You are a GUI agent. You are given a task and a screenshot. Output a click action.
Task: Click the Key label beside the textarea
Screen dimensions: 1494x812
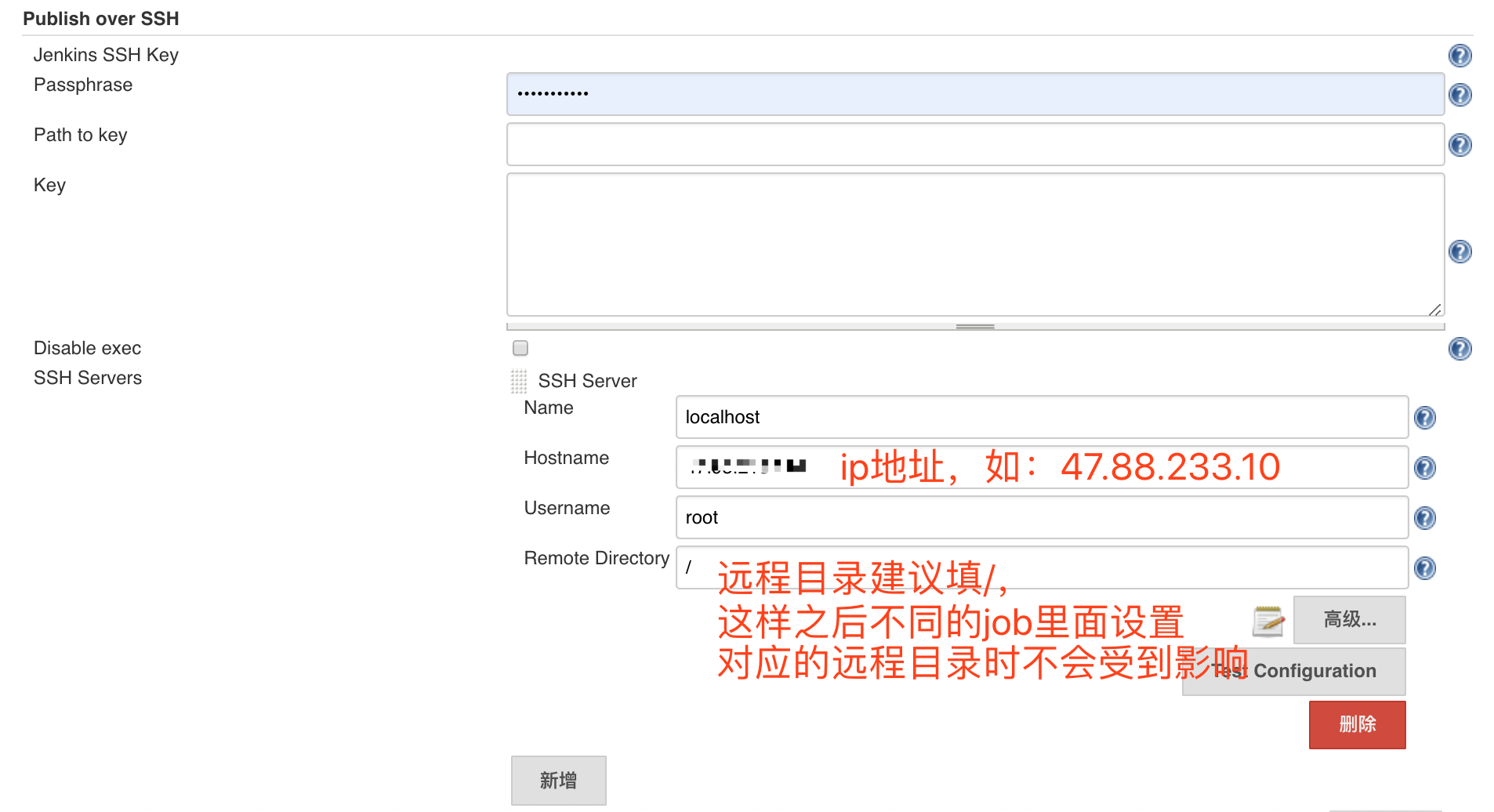pyautogui.click(x=49, y=185)
